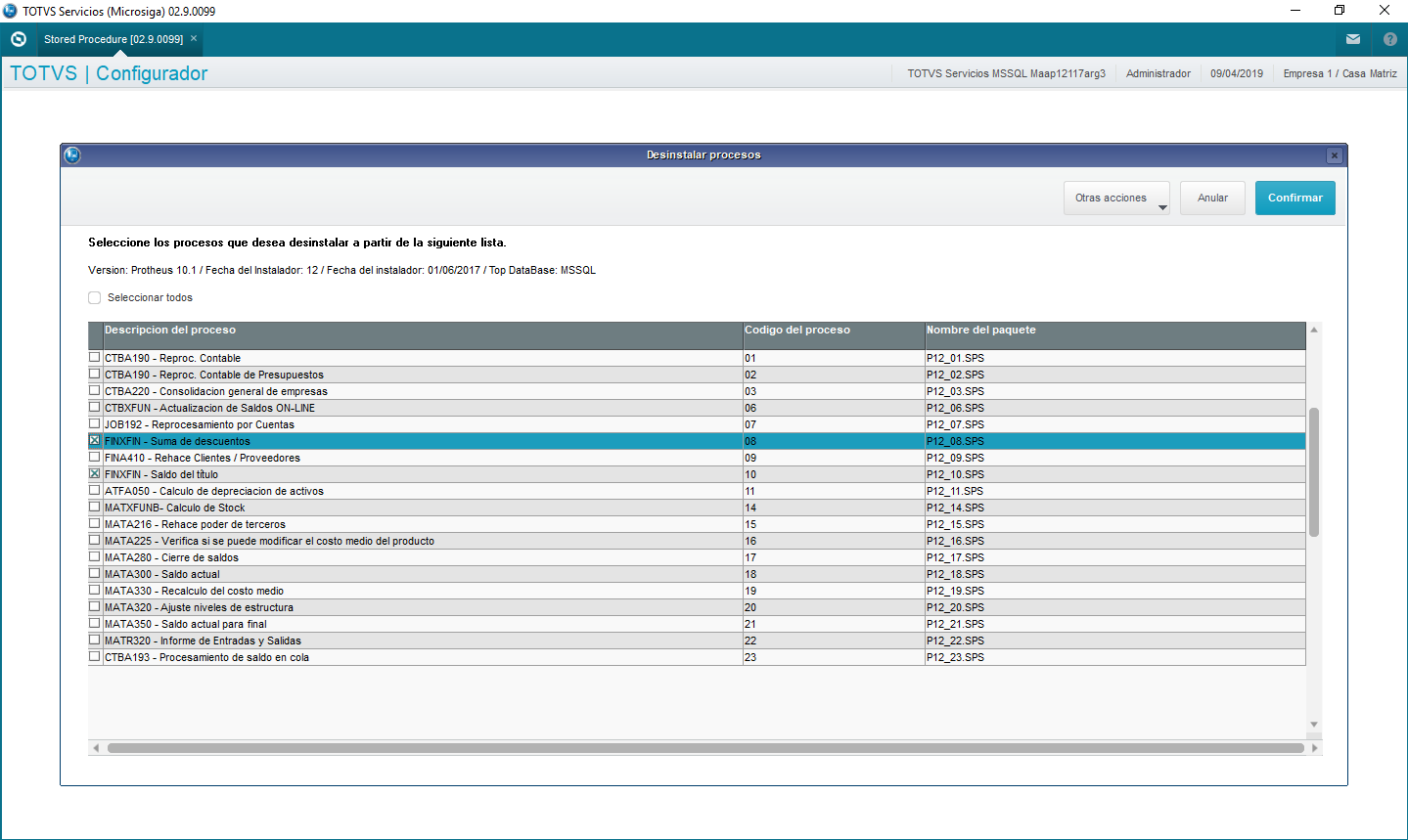Check the MATA216 Rehace poder de terceros checkbox
Screen dimensions: 1408x840
pyautogui.click(x=95, y=524)
